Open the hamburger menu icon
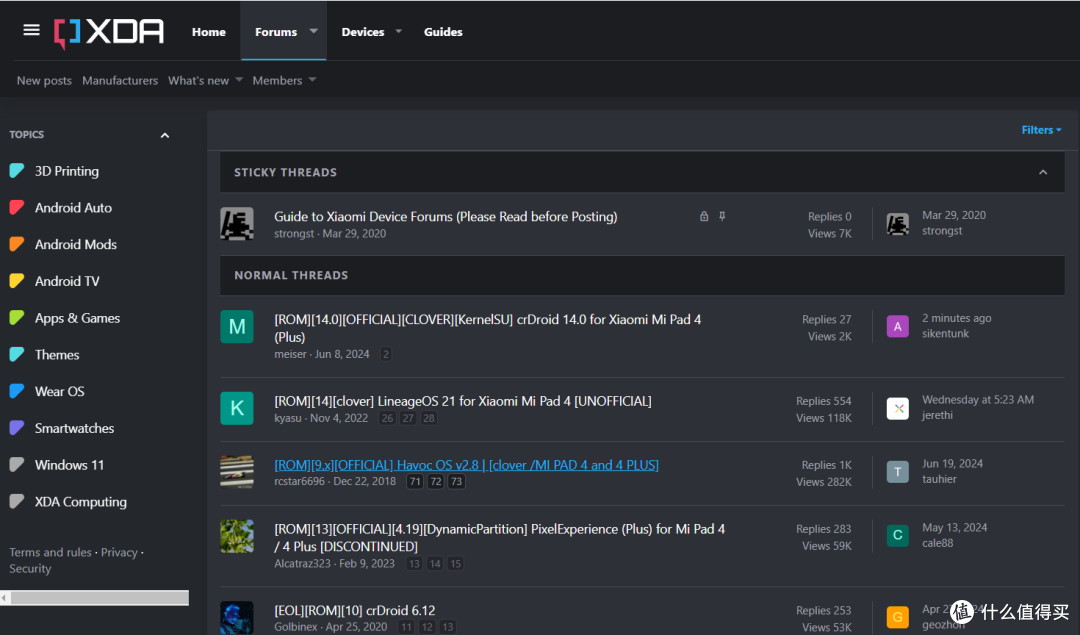The width and height of the screenshot is (1080, 635). click(x=31, y=30)
